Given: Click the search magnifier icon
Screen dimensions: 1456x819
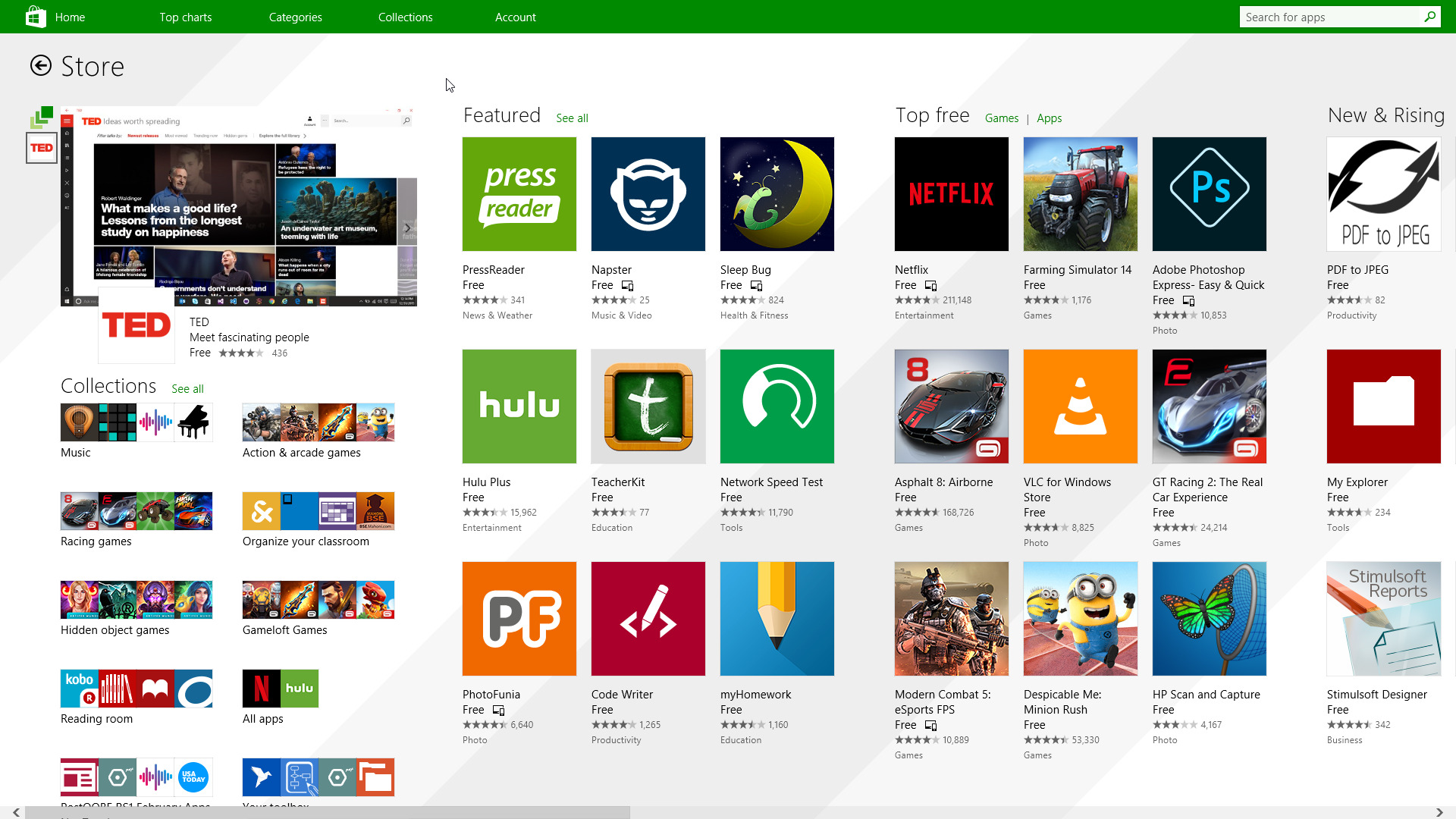Looking at the screenshot, I should coord(1429,17).
